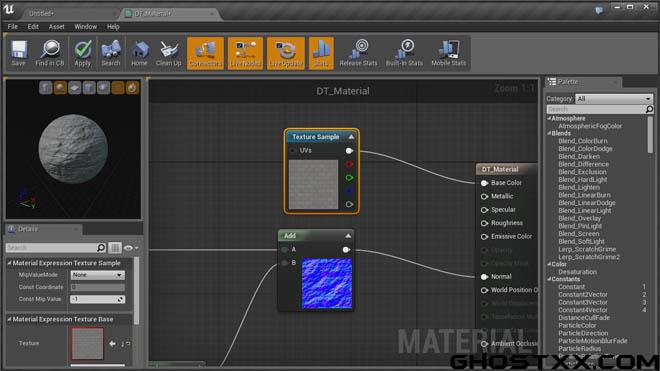
Task: Enable Built-In Stats in the toolbar
Action: point(404,53)
